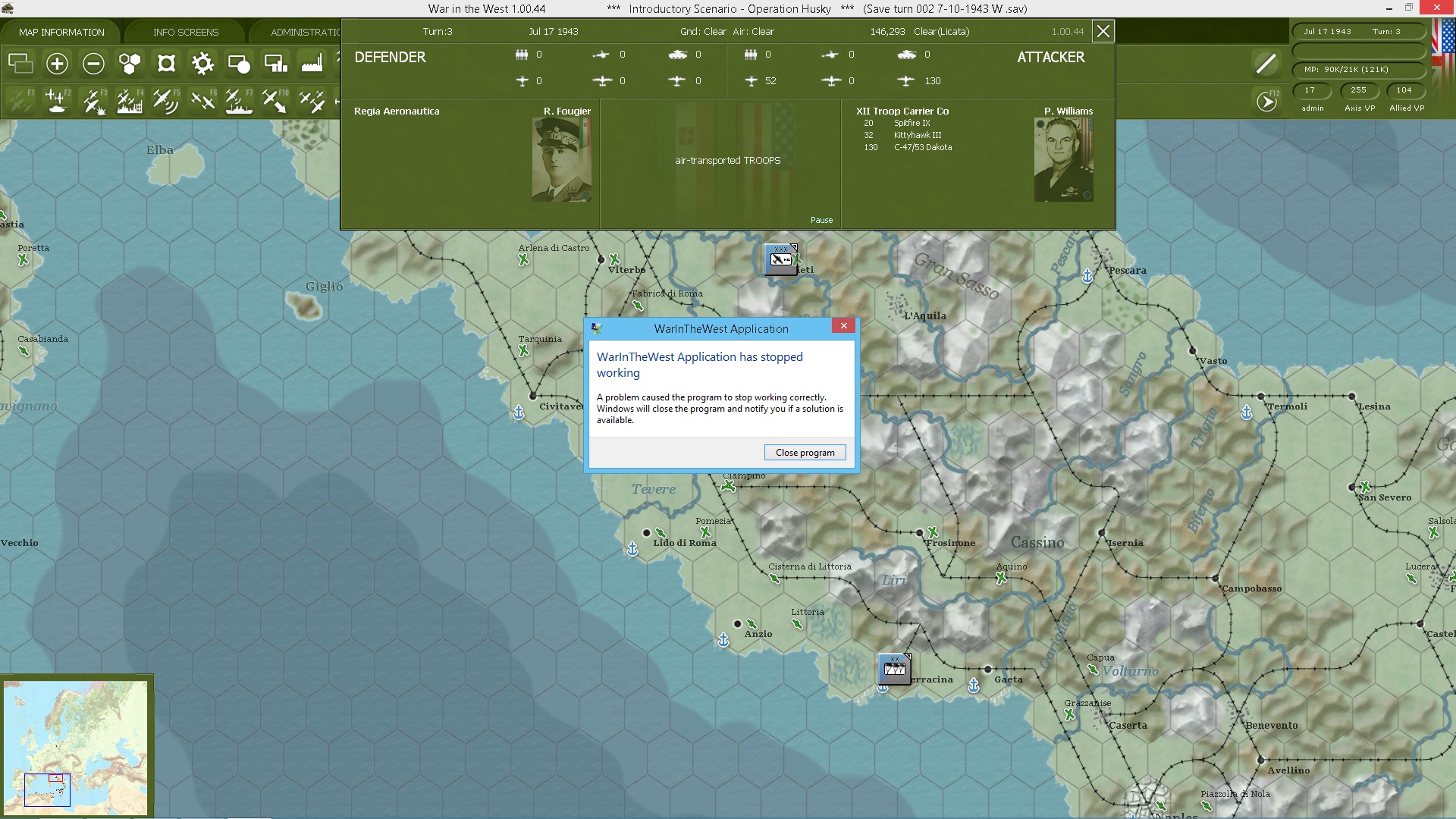Image resolution: width=1456 pixels, height=819 pixels.
Task: Close the combat resolution report panel
Action: pyautogui.click(x=1103, y=32)
